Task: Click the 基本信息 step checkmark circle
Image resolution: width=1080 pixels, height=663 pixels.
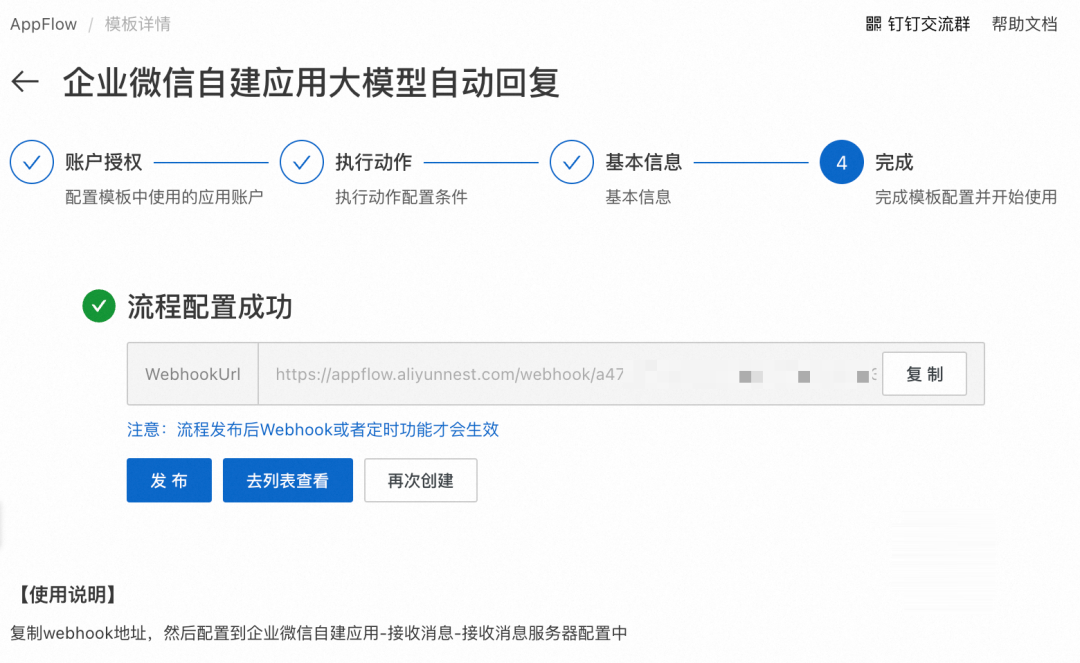Action: (x=572, y=162)
